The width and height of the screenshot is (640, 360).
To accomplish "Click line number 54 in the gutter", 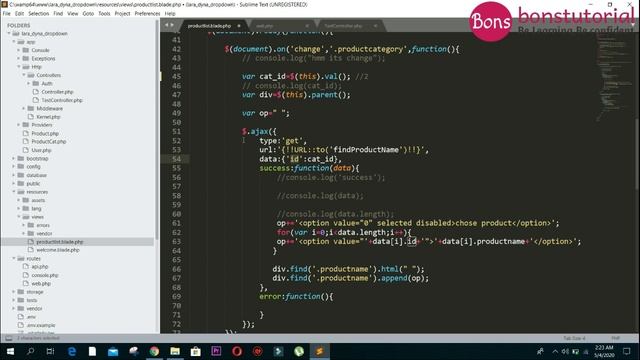I will 176,159.
